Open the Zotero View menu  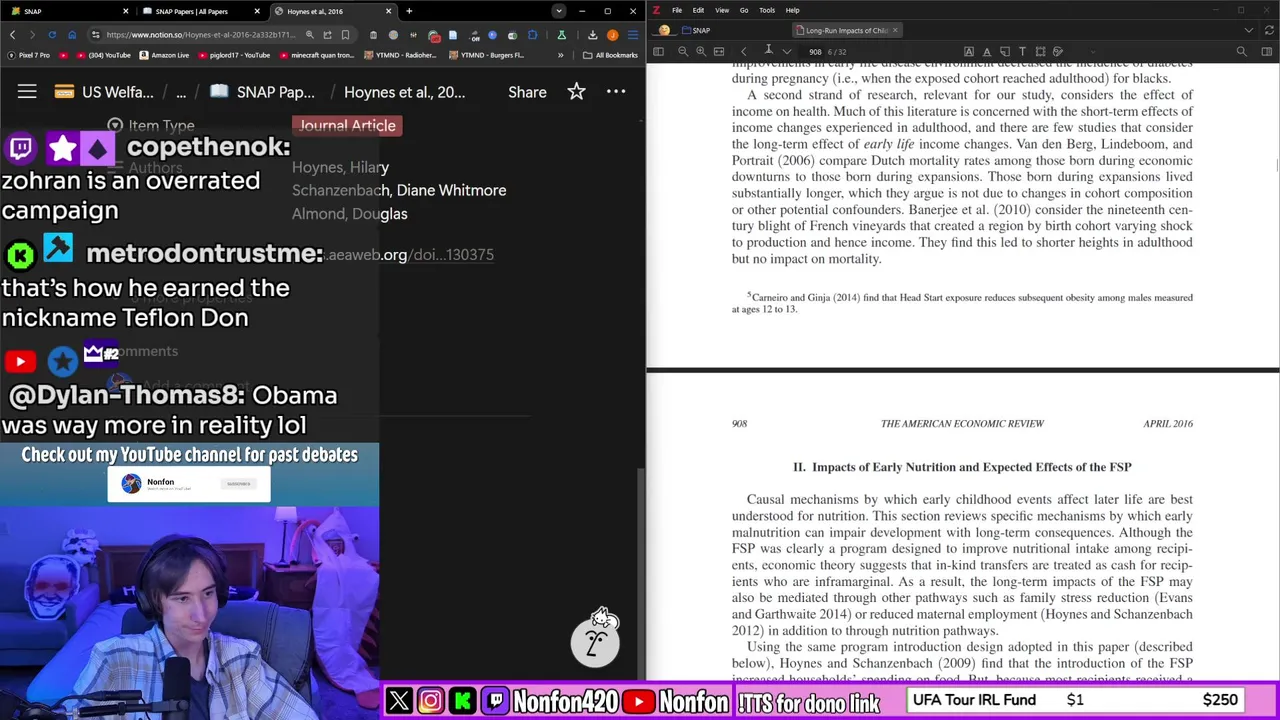click(722, 10)
